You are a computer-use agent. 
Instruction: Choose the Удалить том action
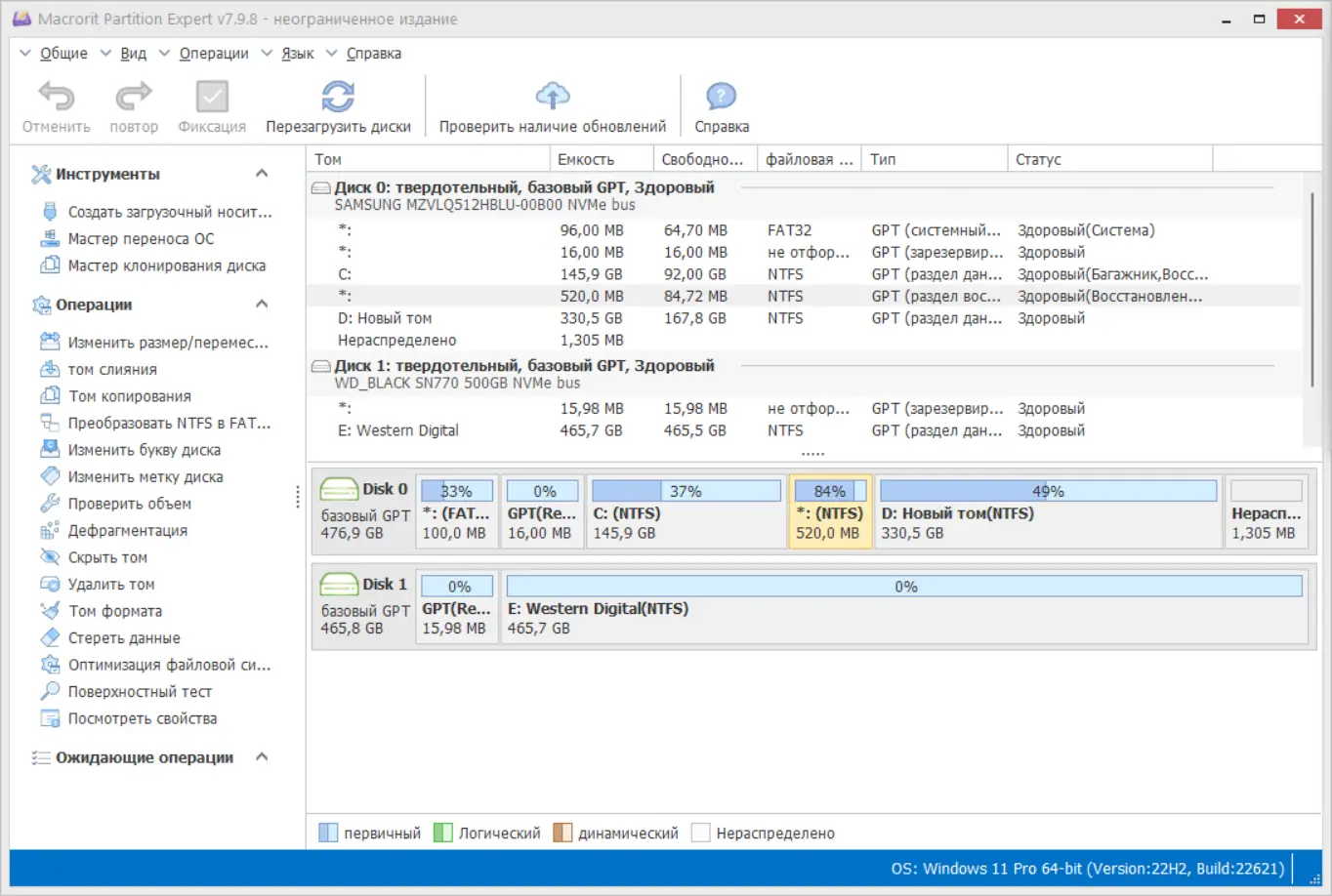pyautogui.click(x=124, y=584)
